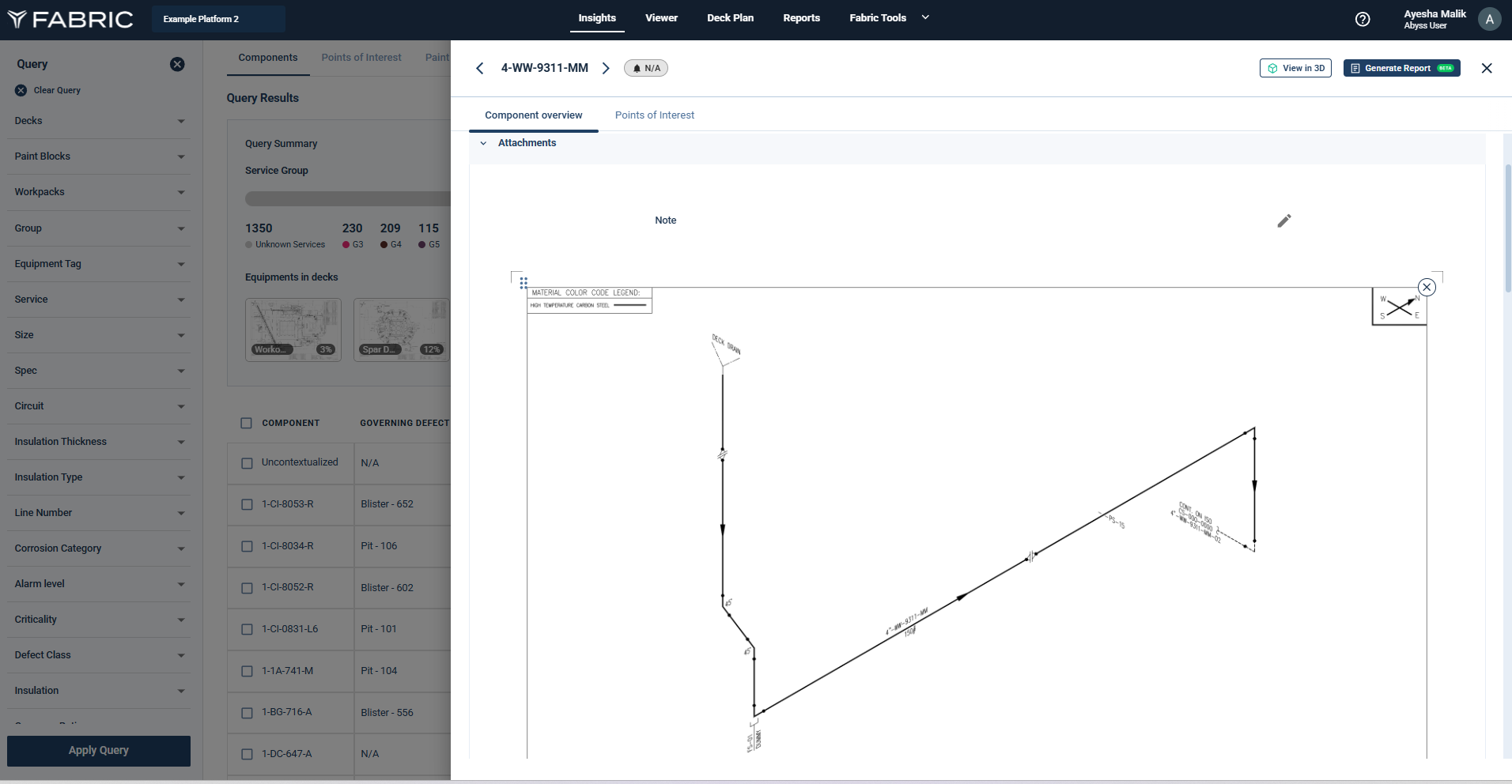1512x784 pixels.
Task: Go to previous component with left chevron
Action: (480, 69)
